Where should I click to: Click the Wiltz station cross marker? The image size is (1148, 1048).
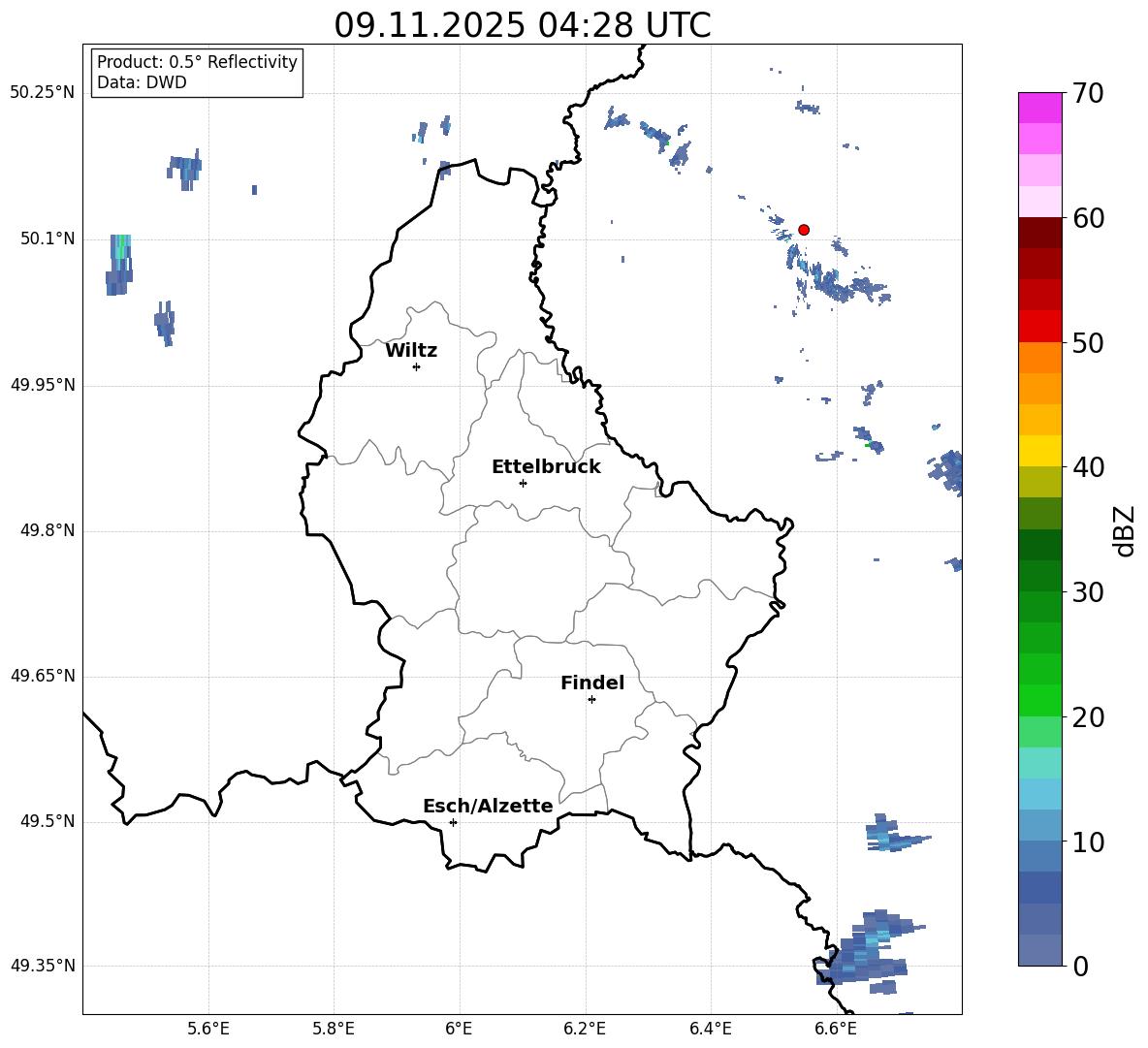click(416, 366)
